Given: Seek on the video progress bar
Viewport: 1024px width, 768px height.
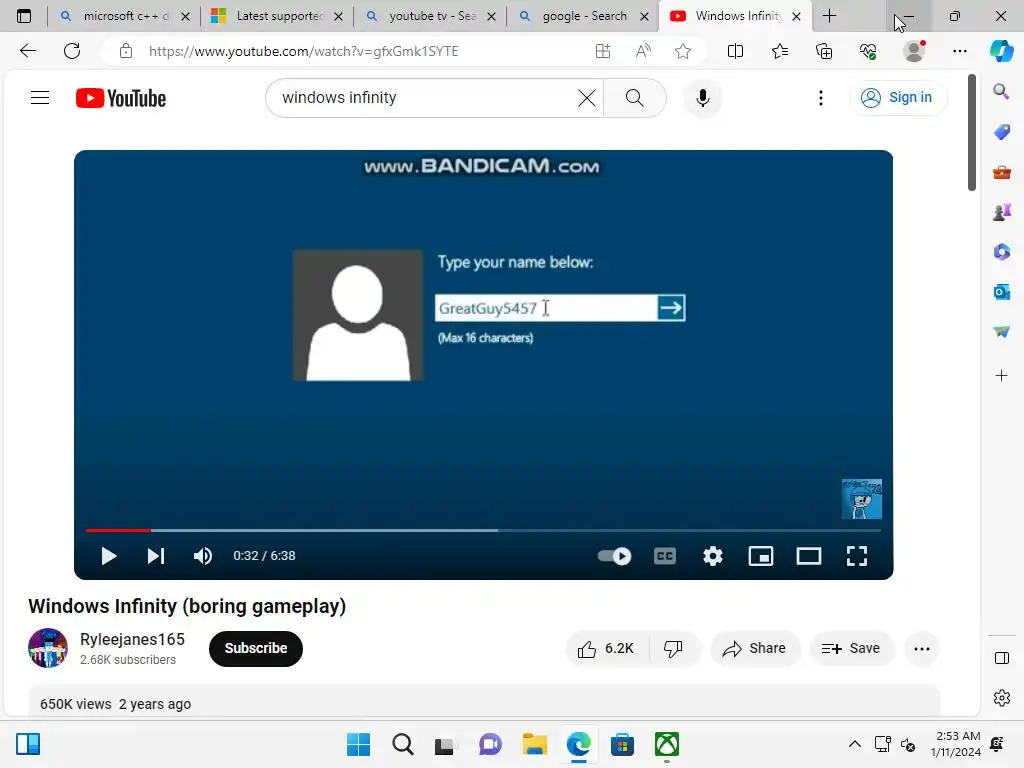Looking at the screenshot, I should pyautogui.click(x=483, y=530).
